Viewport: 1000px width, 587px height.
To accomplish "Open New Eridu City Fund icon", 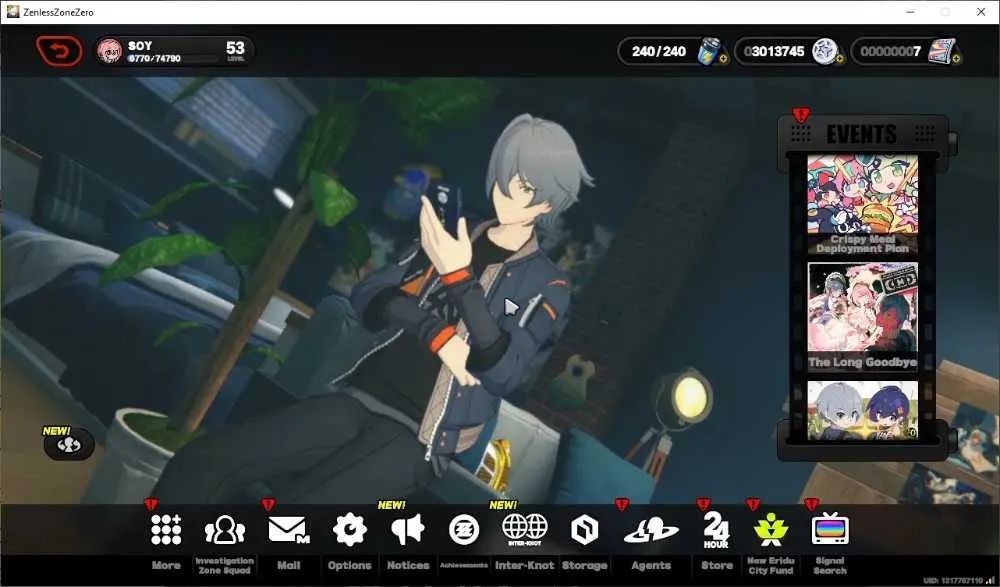I will coord(771,530).
